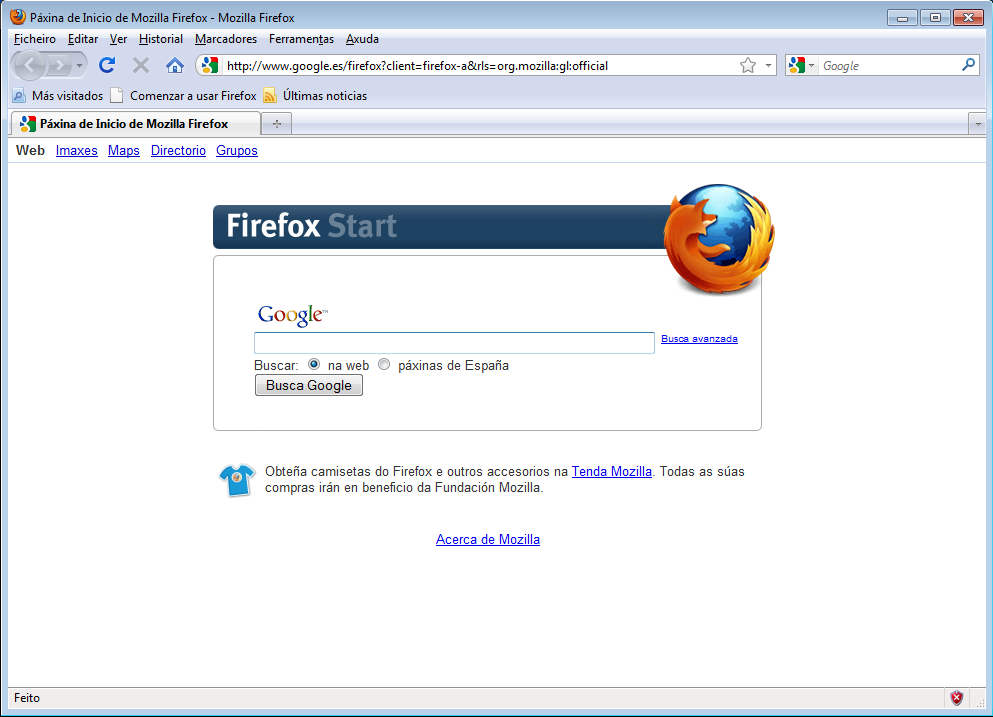Click the red shield icon in status bar
This screenshot has width=993, height=717.
[957, 698]
